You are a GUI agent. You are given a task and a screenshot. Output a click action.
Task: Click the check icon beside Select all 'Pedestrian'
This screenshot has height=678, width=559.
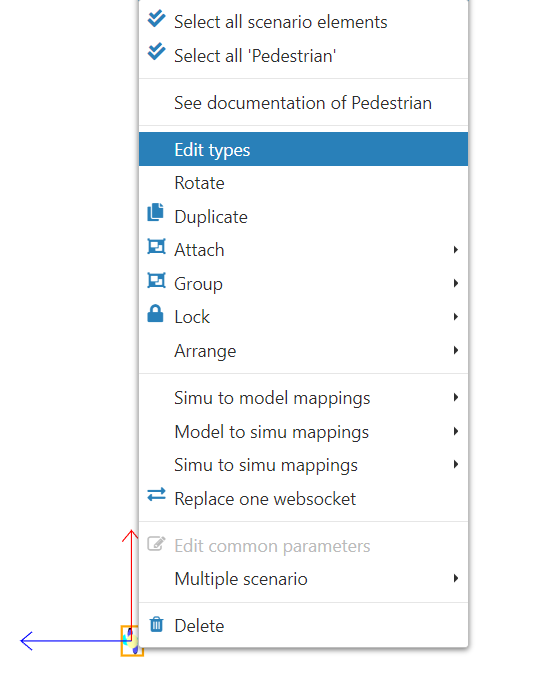point(156,52)
